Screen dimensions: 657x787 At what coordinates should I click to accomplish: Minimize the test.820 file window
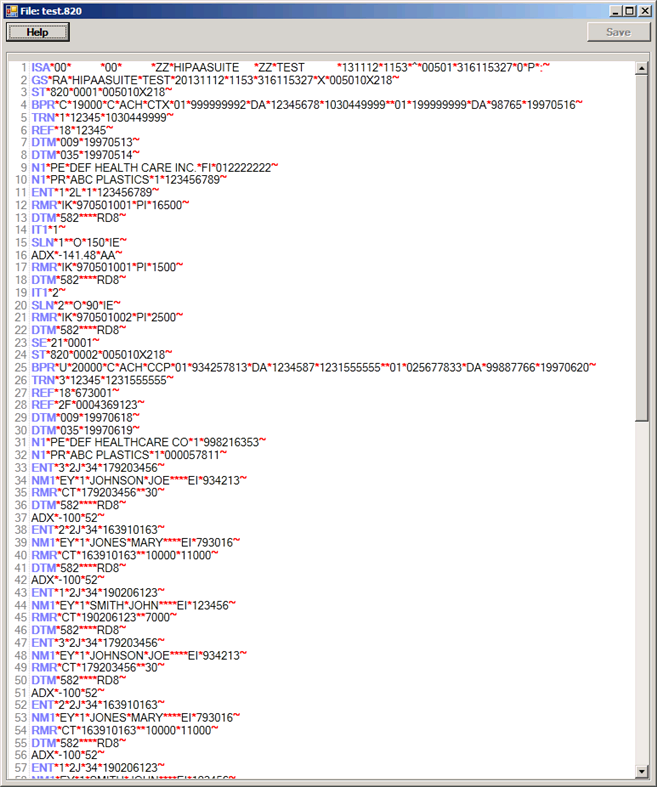coord(611,10)
